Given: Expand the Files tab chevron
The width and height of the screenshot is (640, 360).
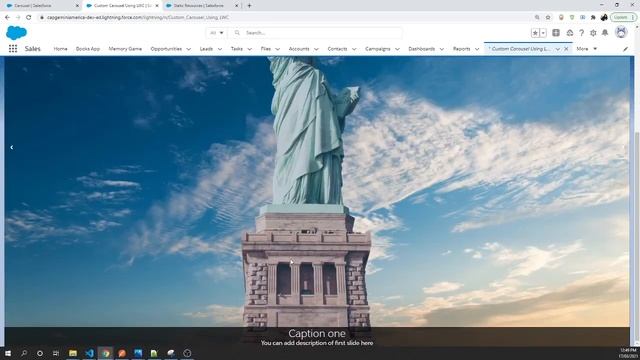Looking at the screenshot, I should coord(278,49).
